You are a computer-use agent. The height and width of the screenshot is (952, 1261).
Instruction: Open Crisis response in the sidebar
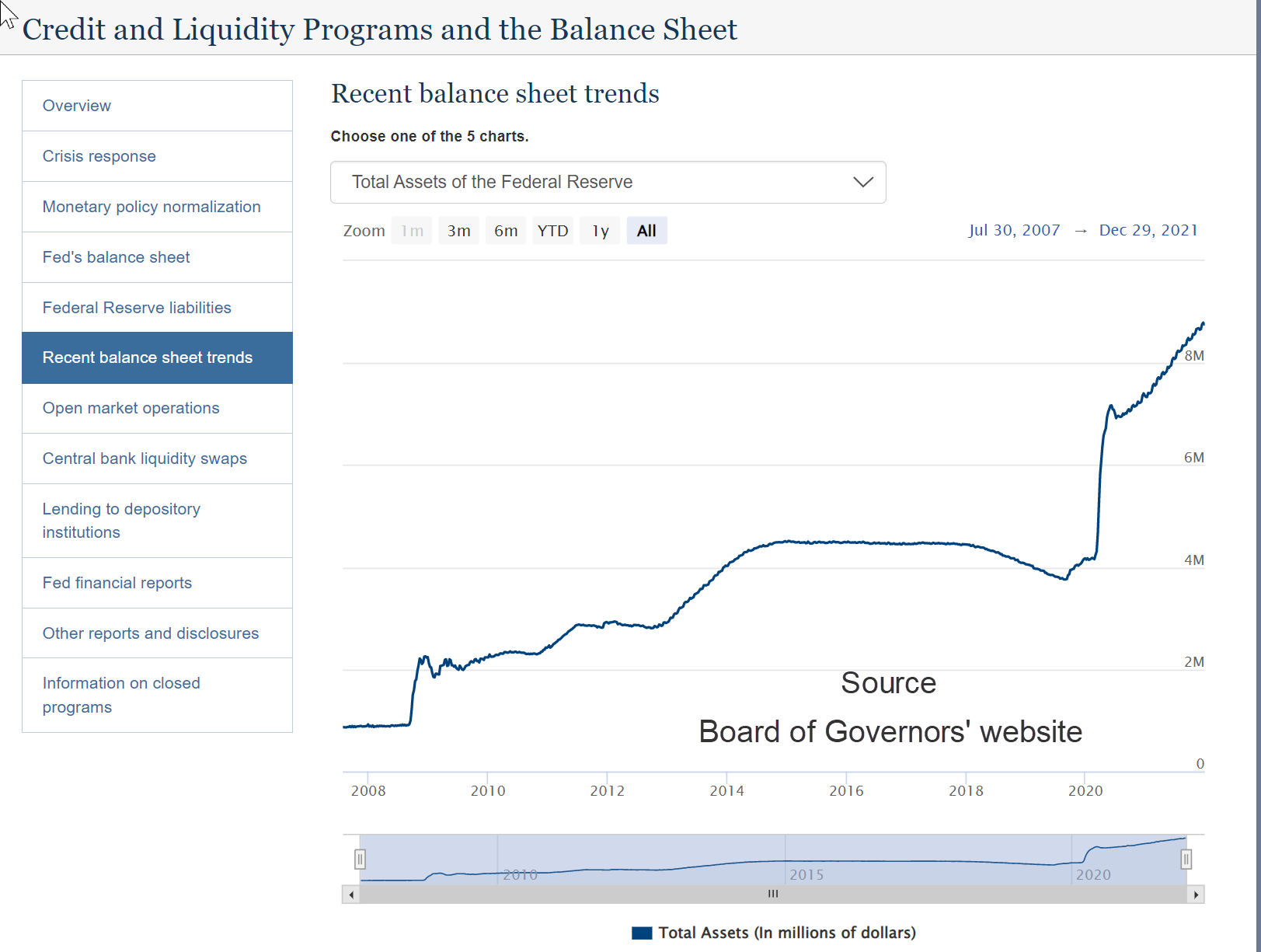(99, 156)
